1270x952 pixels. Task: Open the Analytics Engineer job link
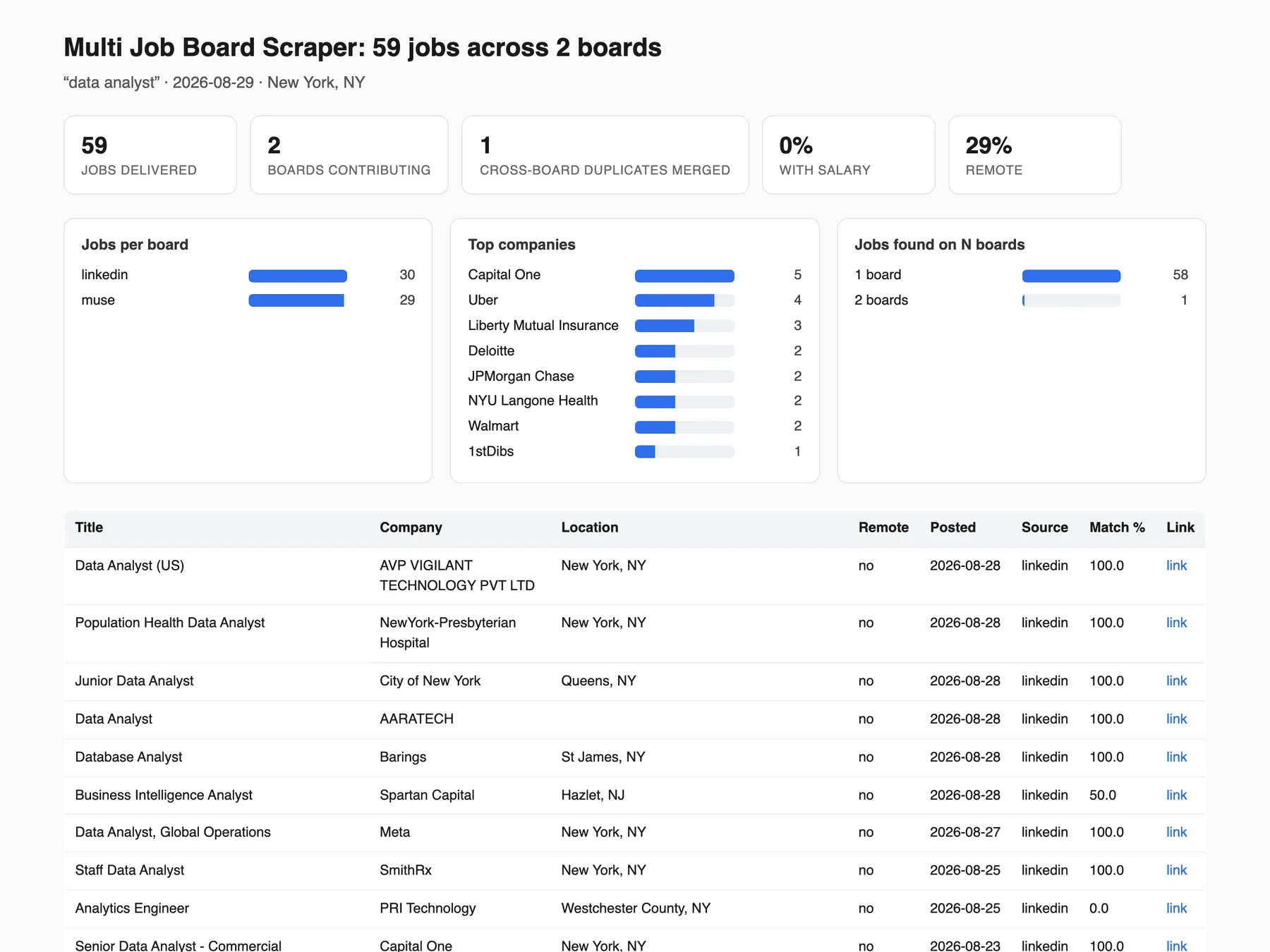tap(1176, 908)
